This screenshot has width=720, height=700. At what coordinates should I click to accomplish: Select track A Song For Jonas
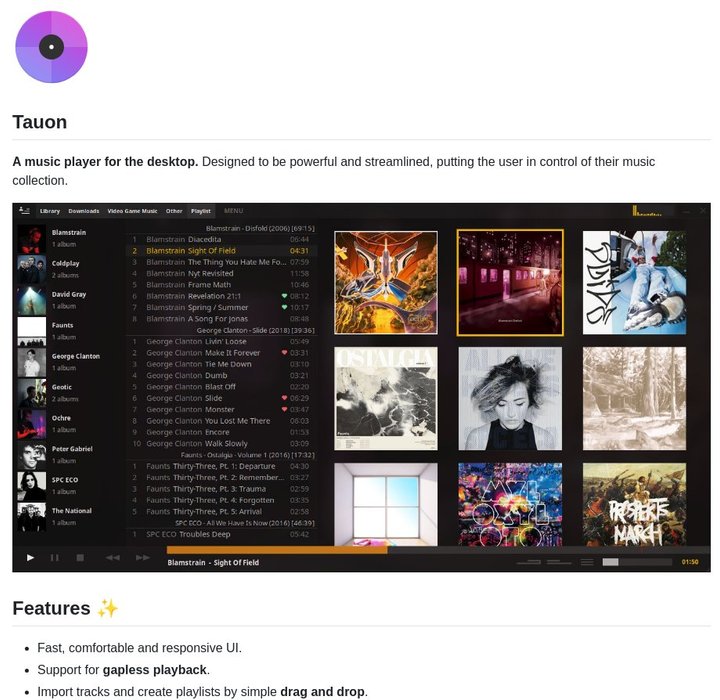pyautogui.click(x=221, y=319)
